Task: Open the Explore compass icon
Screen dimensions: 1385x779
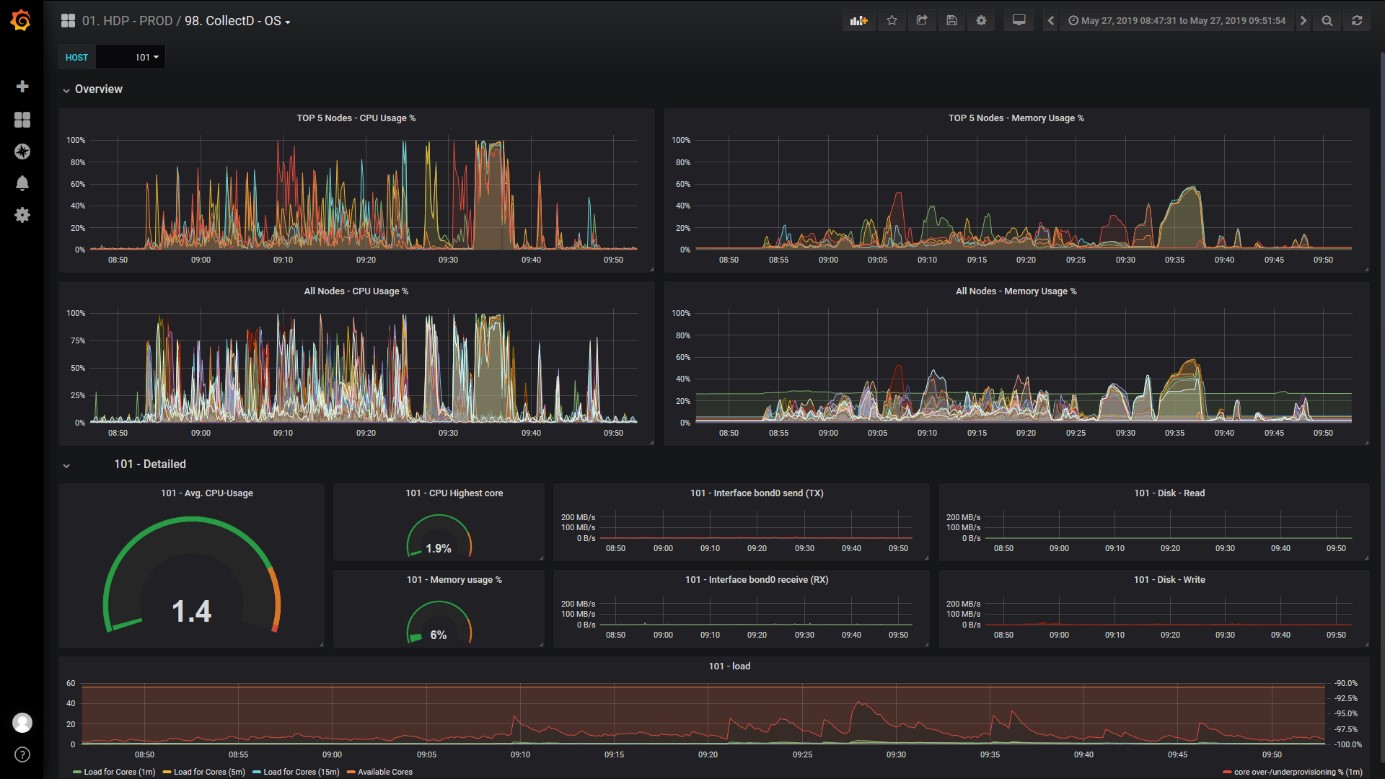Action: (x=22, y=152)
